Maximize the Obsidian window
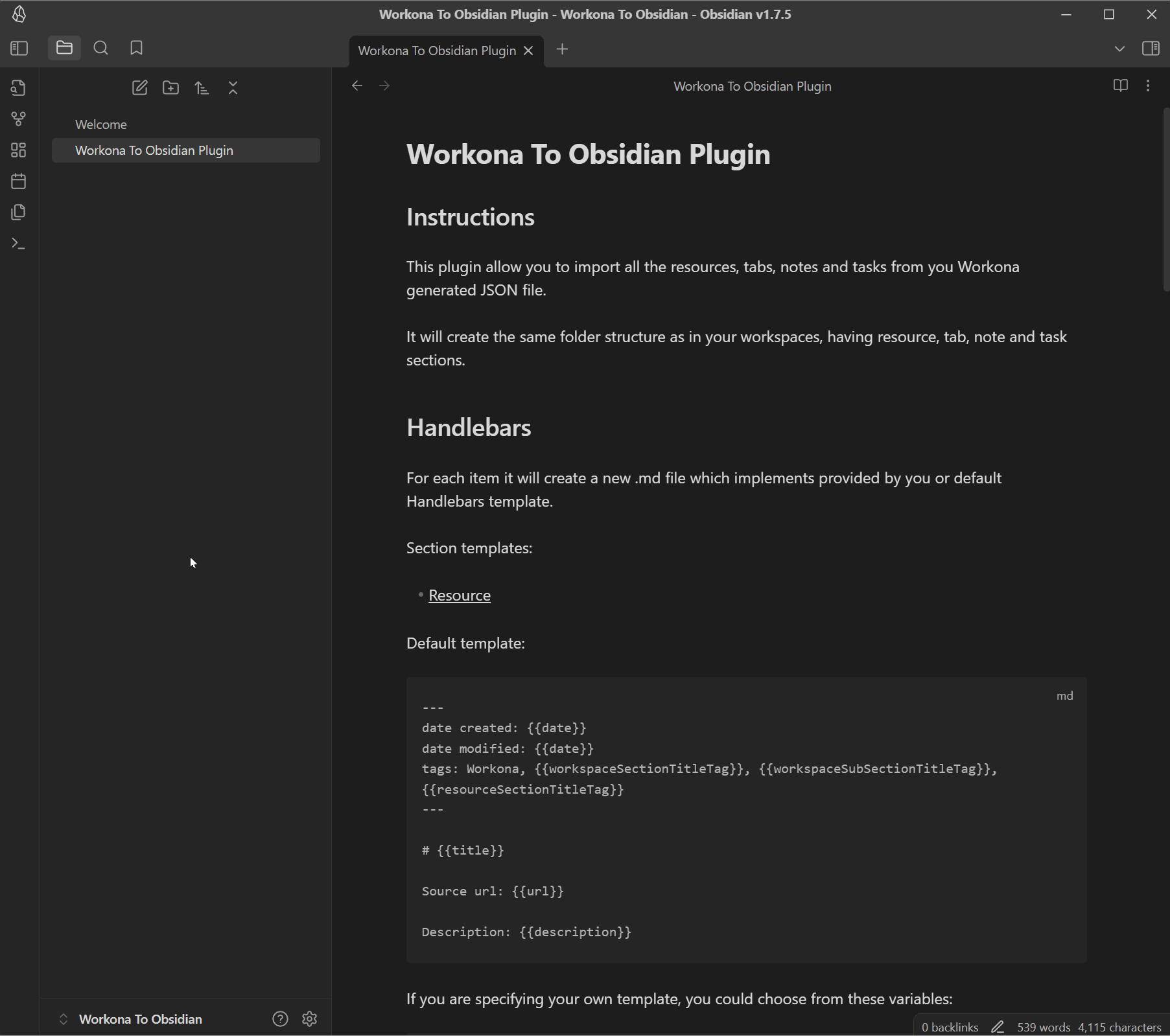 1109,14
